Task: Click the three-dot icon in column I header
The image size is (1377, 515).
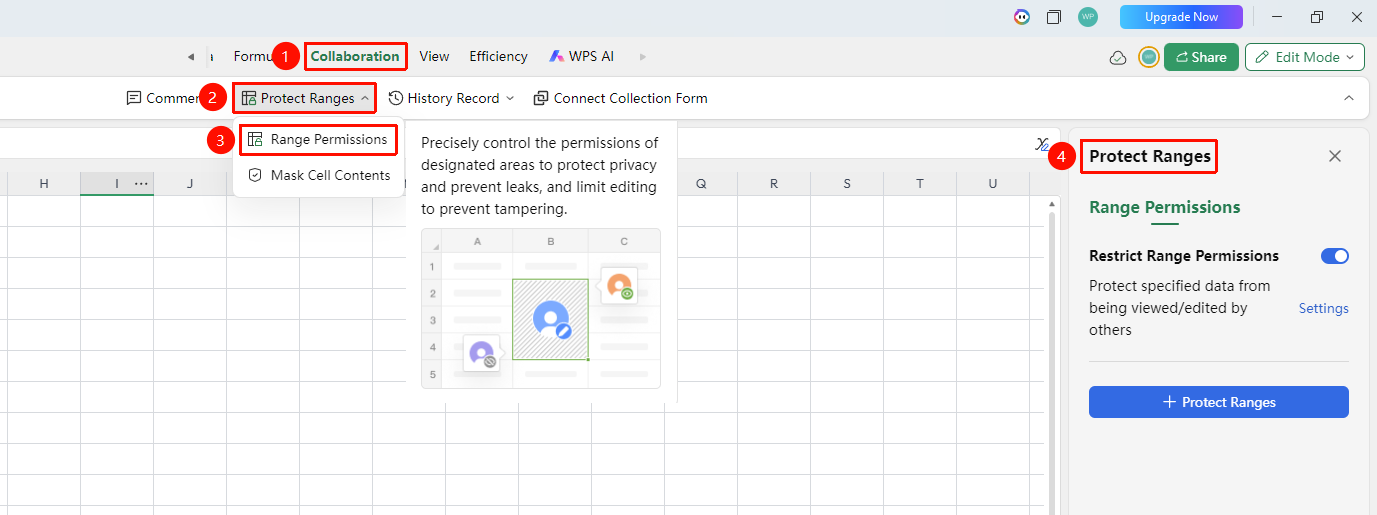Action: (x=141, y=183)
